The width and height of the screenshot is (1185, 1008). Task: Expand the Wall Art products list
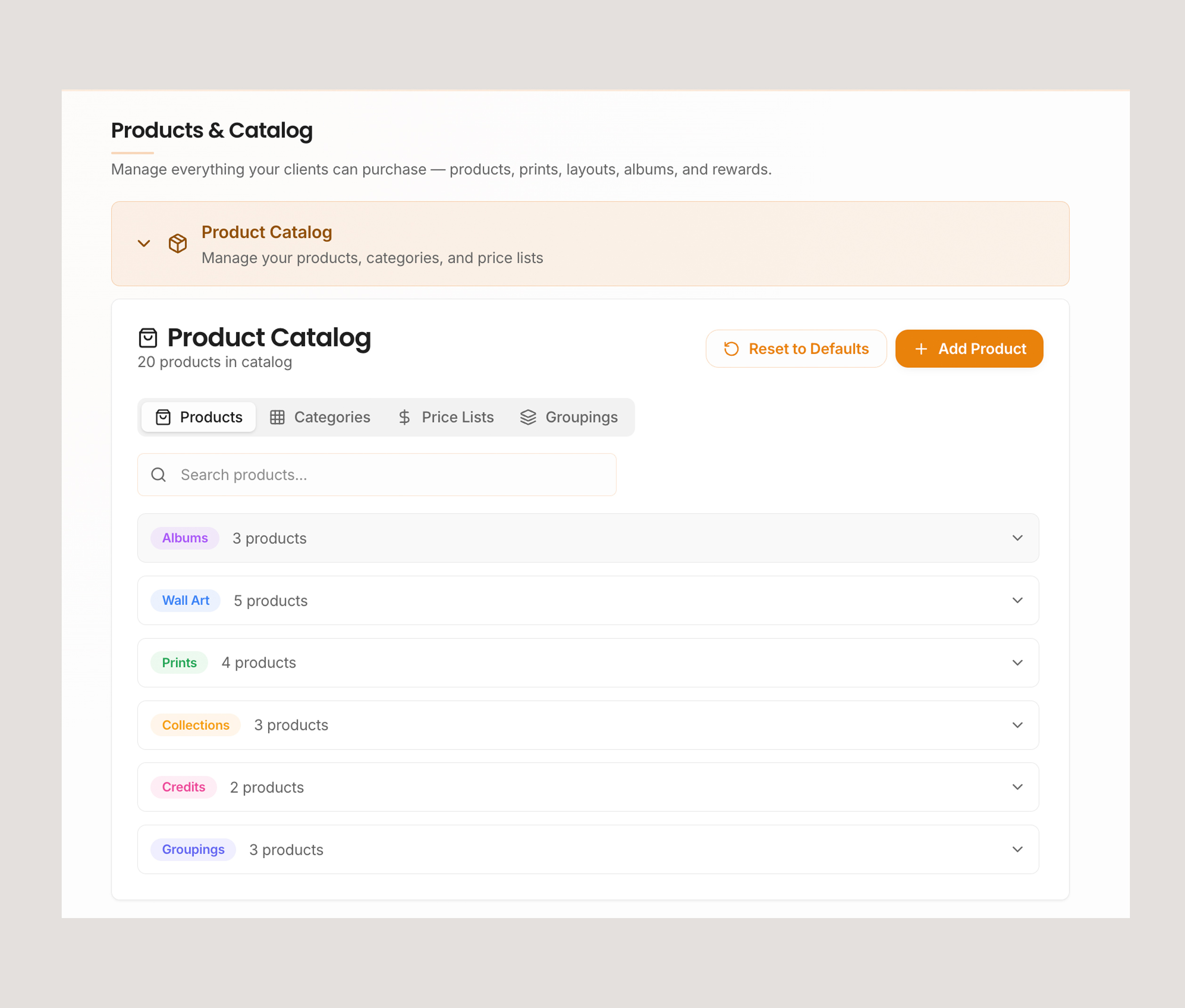(x=1017, y=601)
